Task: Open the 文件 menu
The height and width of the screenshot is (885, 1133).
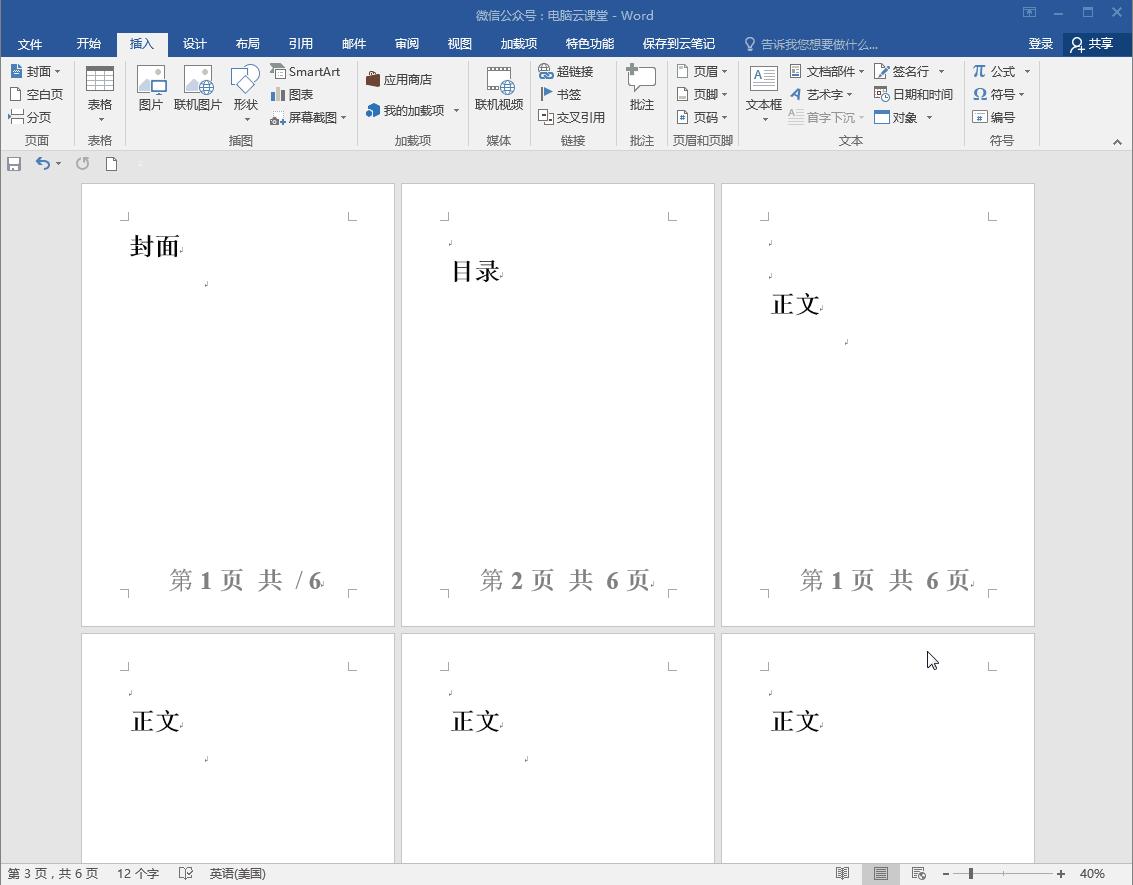Action: 30,43
